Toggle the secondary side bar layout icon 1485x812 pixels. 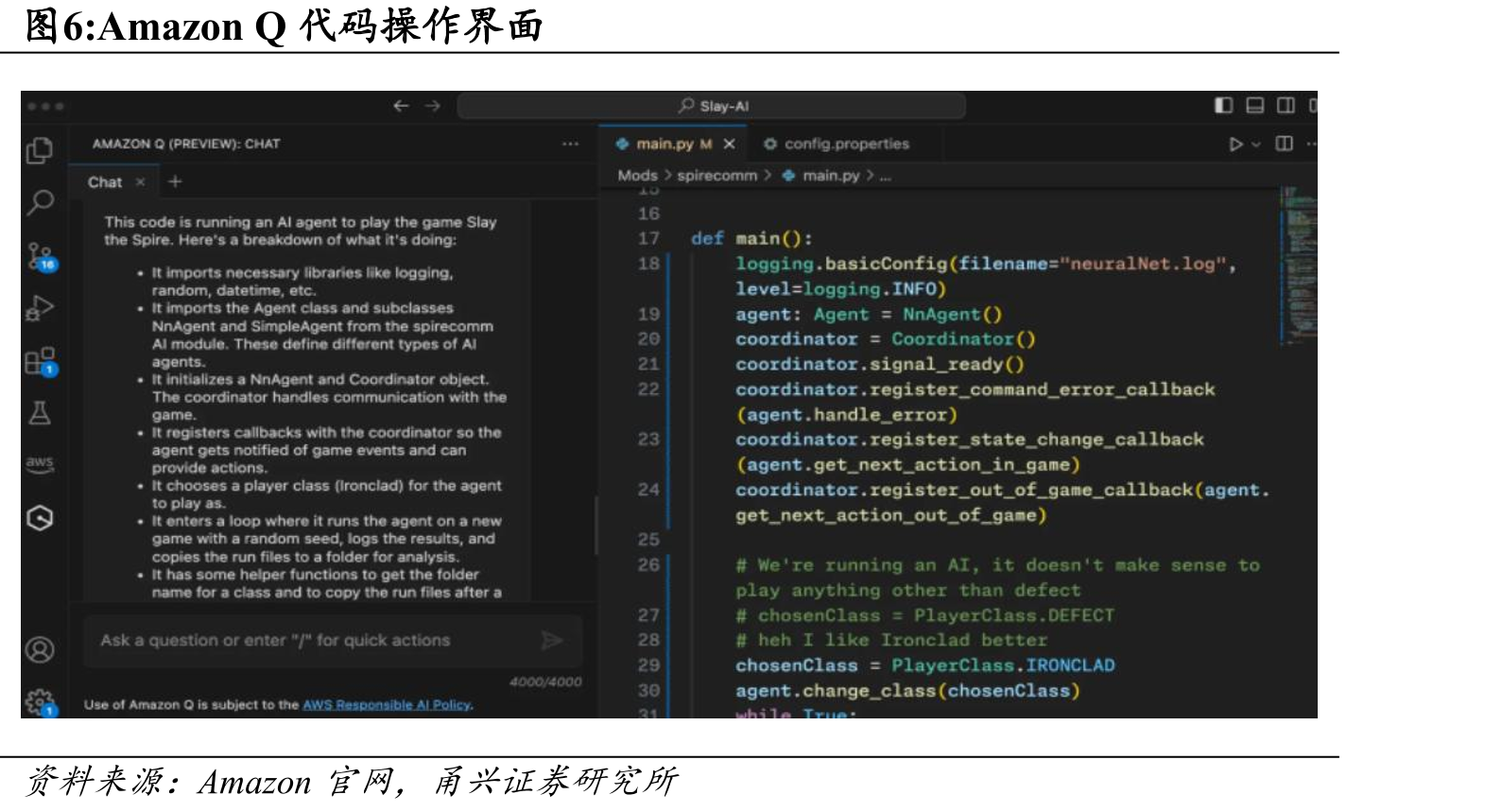tap(1286, 105)
